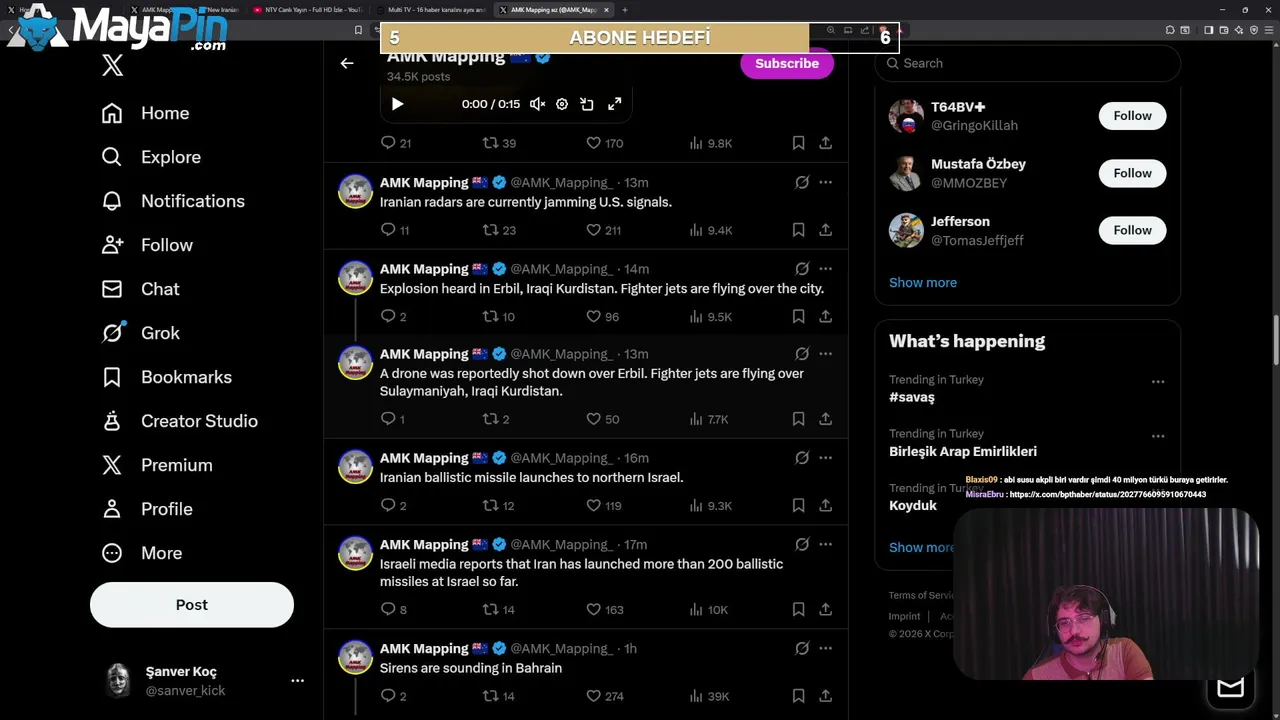Toggle video picture-in-picture
Viewport: 1280px width, 720px height.
click(x=587, y=104)
